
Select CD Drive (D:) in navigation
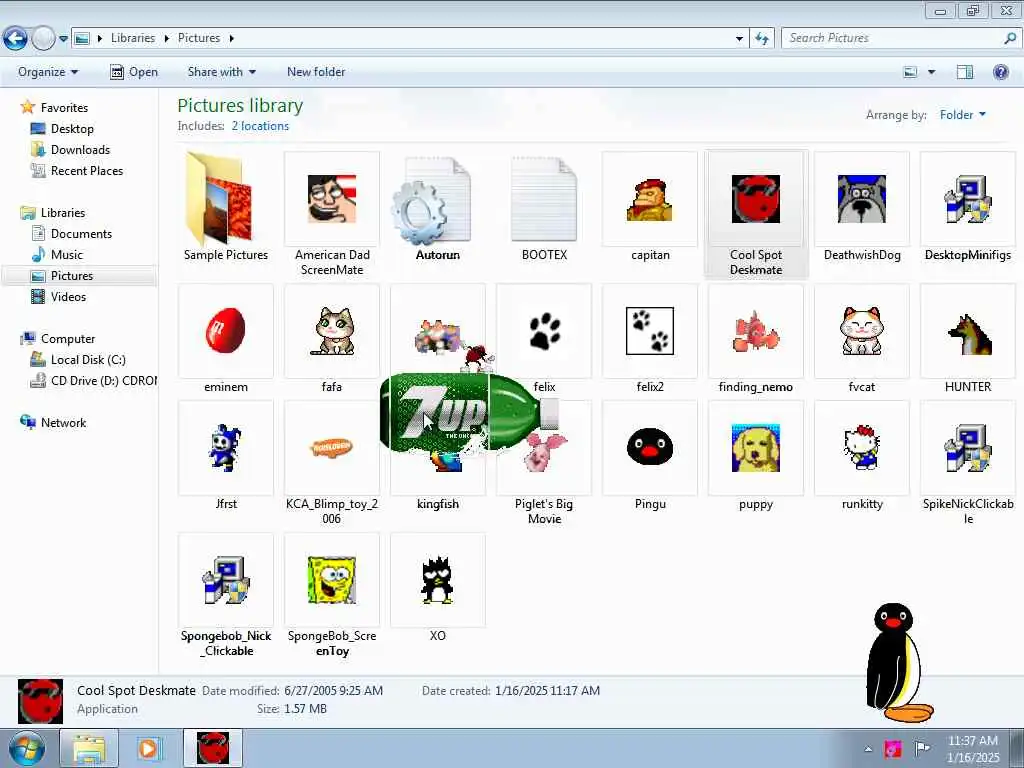tap(93, 380)
